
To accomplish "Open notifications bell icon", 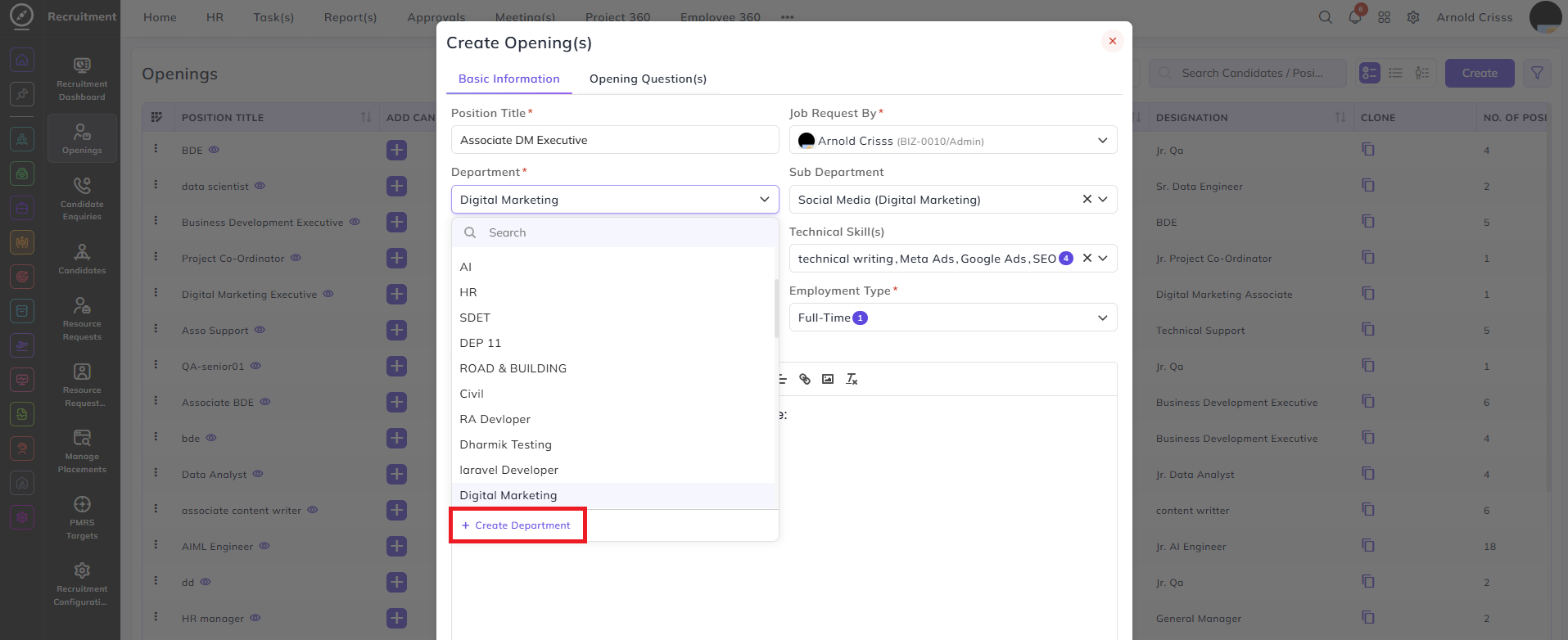I will tap(1355, 17).
